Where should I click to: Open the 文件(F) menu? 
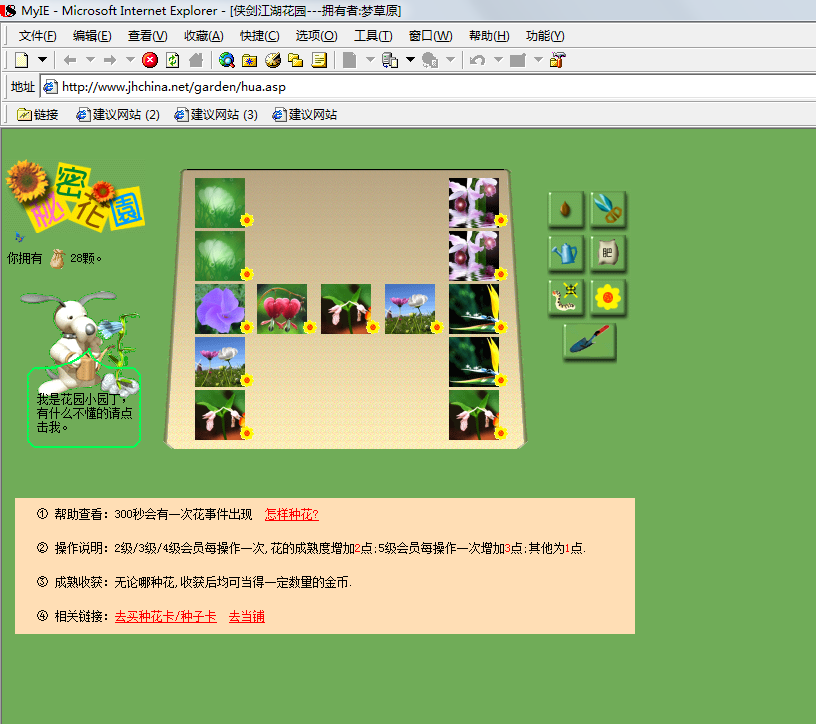pos(37,36)
